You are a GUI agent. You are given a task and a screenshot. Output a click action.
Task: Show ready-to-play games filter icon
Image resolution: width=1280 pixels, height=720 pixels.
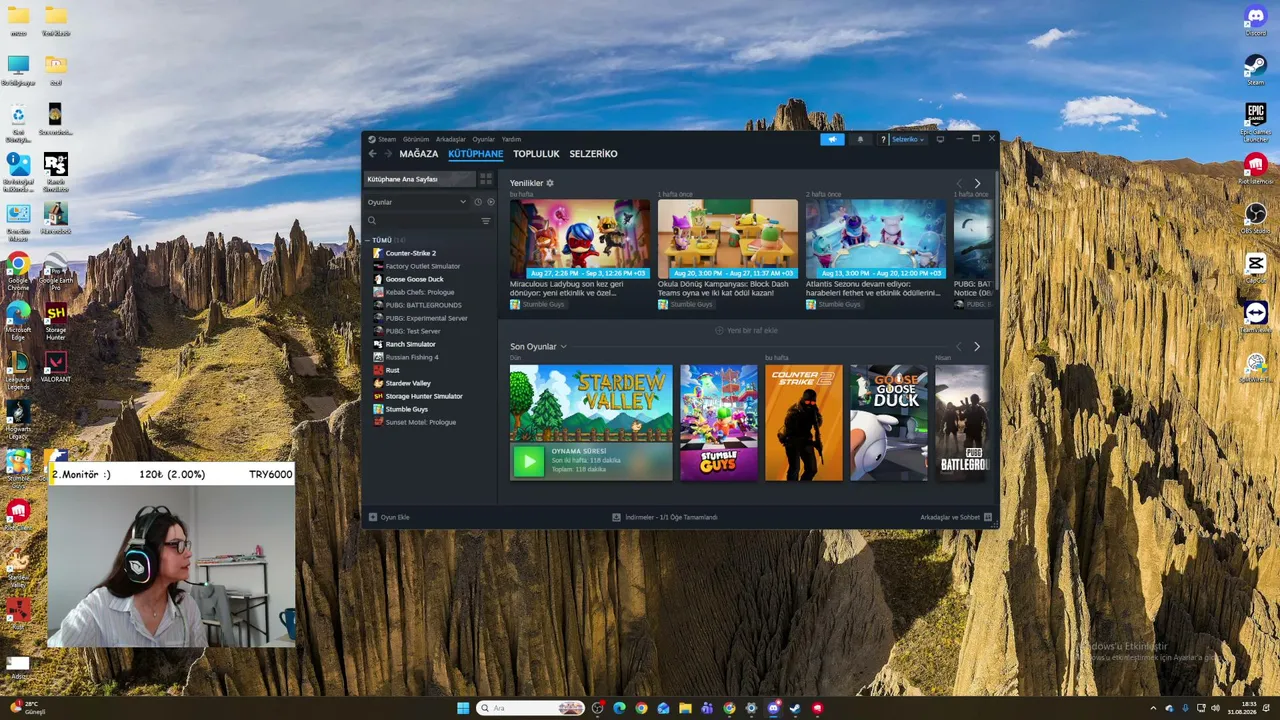pyautogui.click(x=490, y=202)
